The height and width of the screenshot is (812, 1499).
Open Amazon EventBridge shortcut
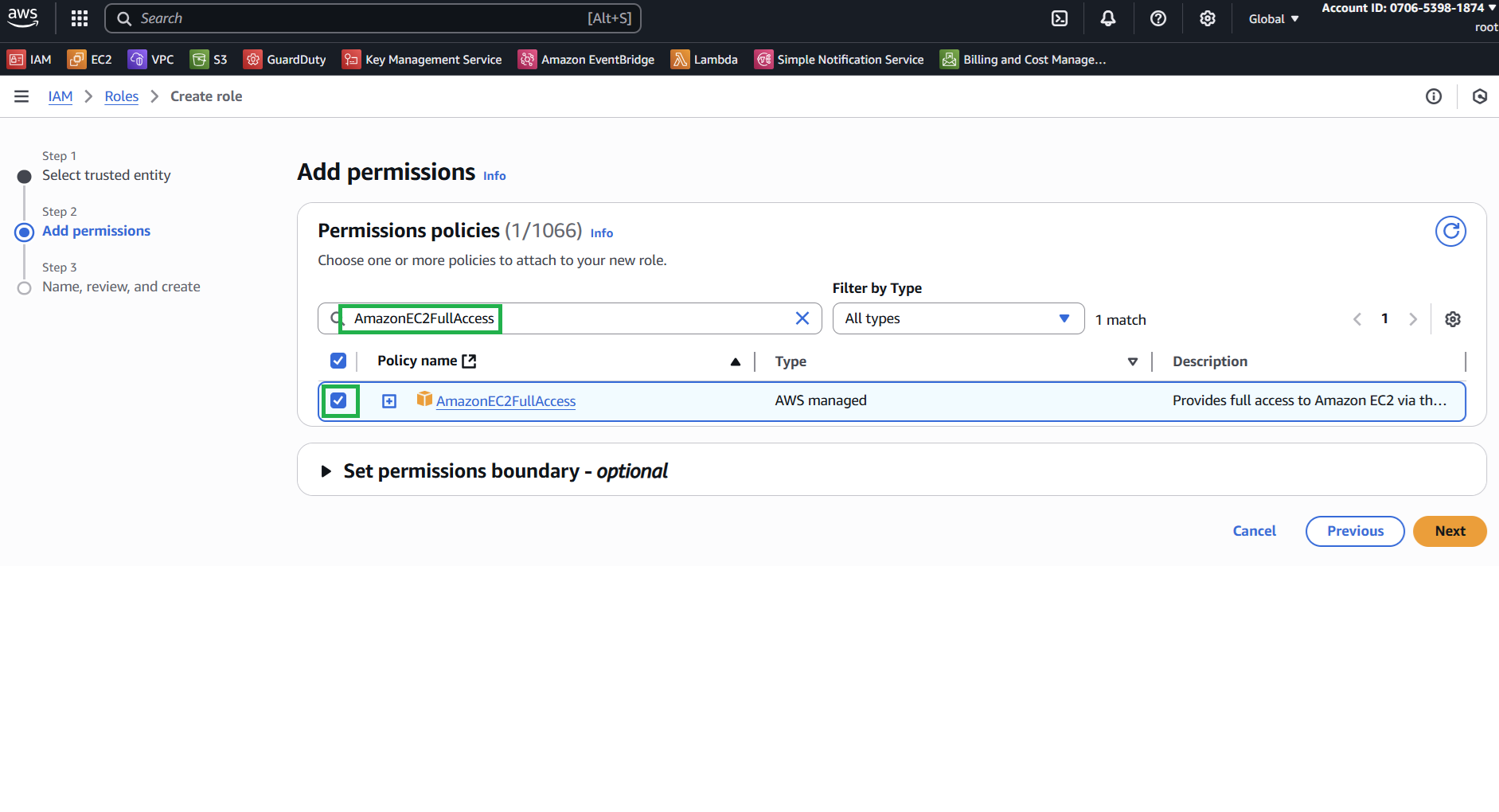point(587,60)
